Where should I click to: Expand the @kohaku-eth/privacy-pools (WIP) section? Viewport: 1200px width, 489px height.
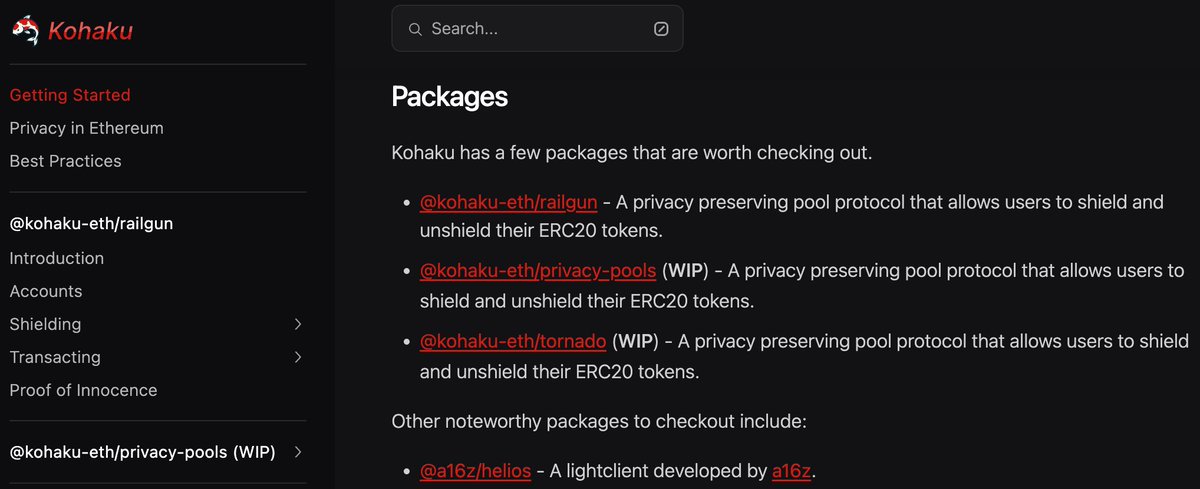tap(298, 452)
